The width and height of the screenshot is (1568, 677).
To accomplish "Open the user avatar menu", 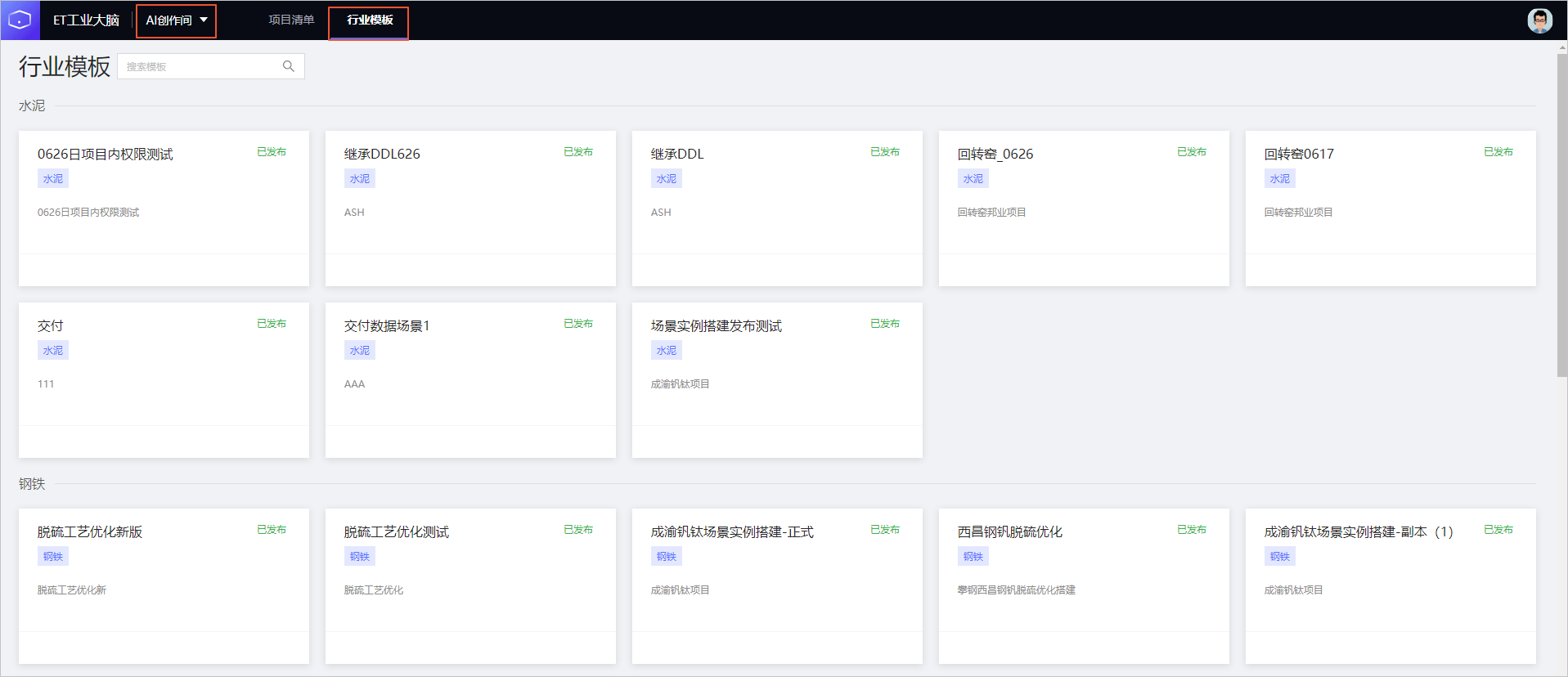I will pos(1539,20).
